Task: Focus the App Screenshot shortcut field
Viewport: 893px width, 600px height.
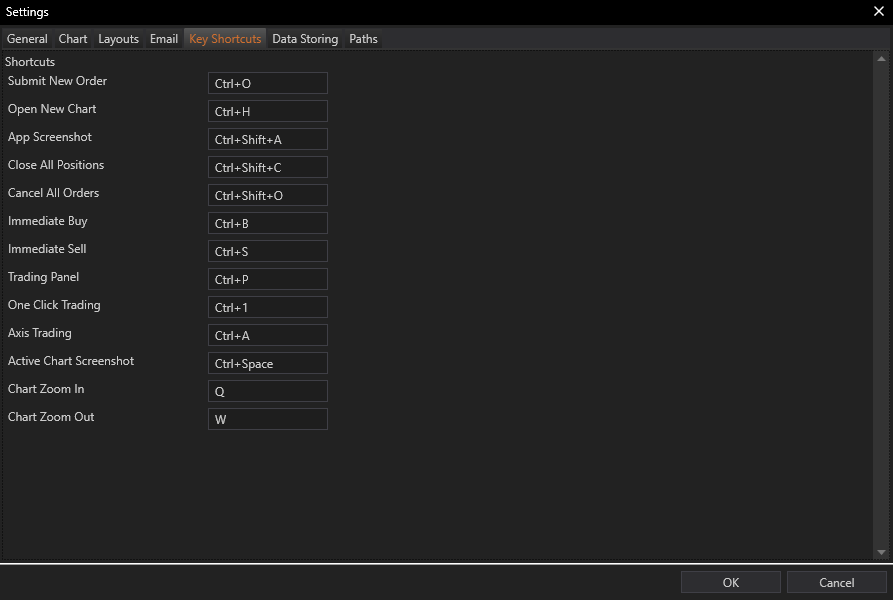Action: pyautogui.click(x=267, y=139)
